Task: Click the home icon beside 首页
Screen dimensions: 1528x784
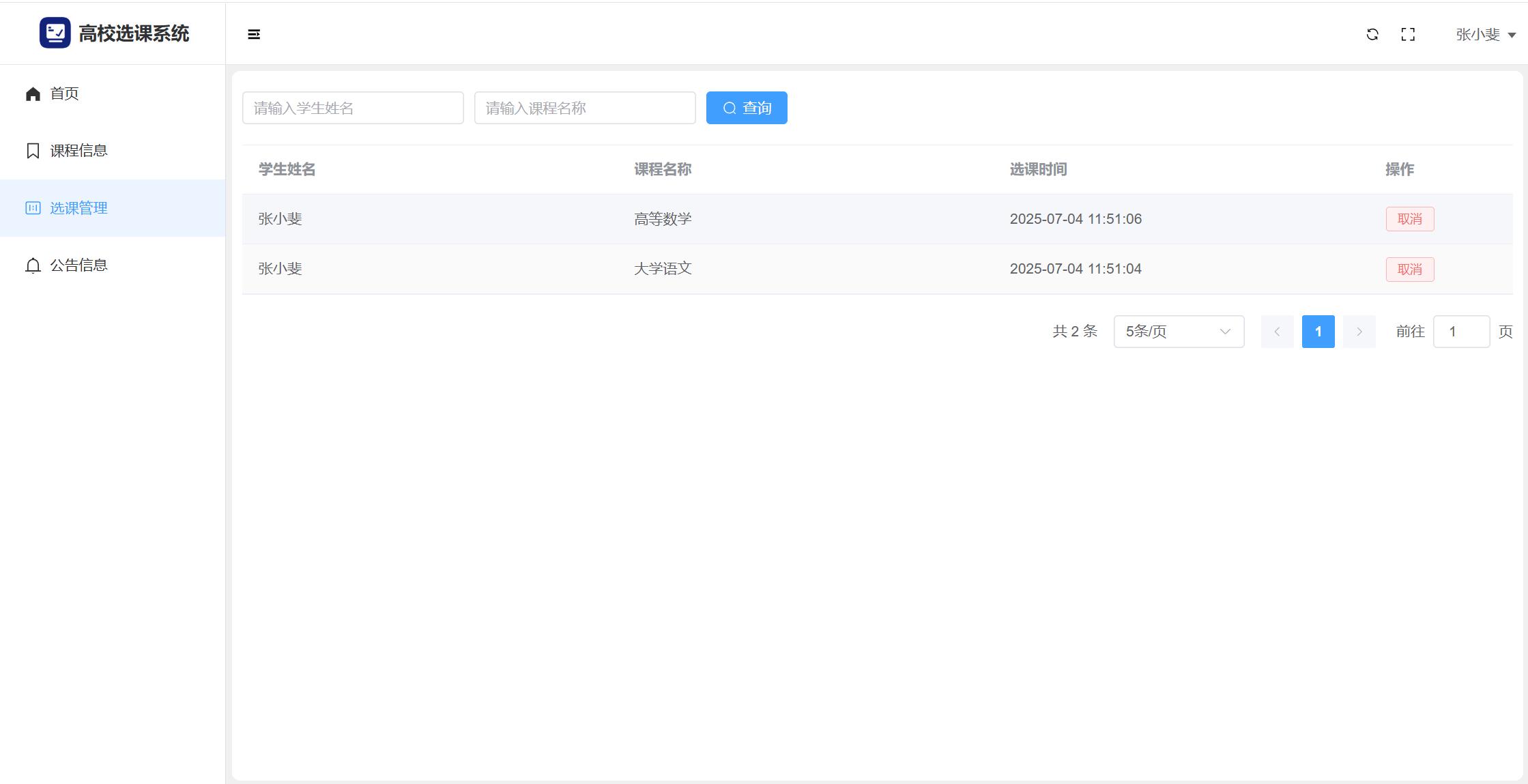Action: point(33,93)
